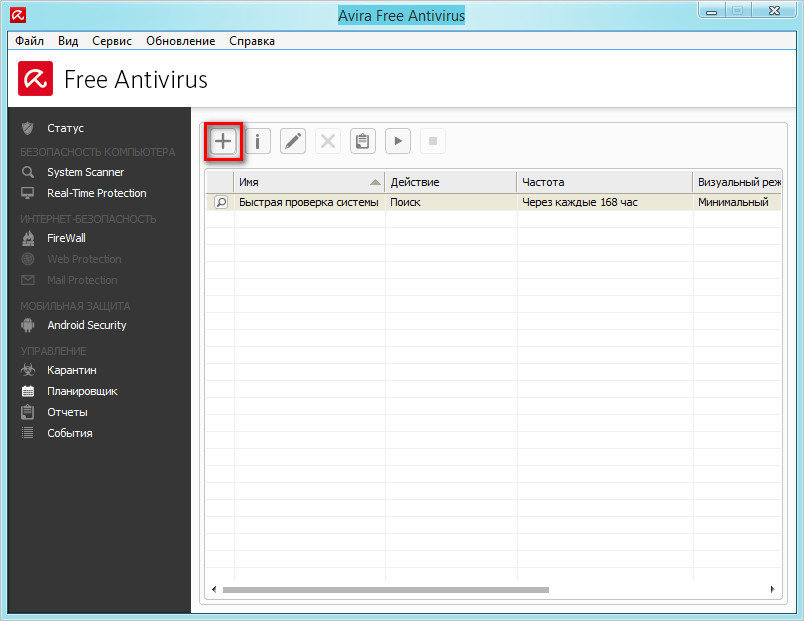
Task: Open job info with the 'i' icon
Action: (x=257, y=141)
